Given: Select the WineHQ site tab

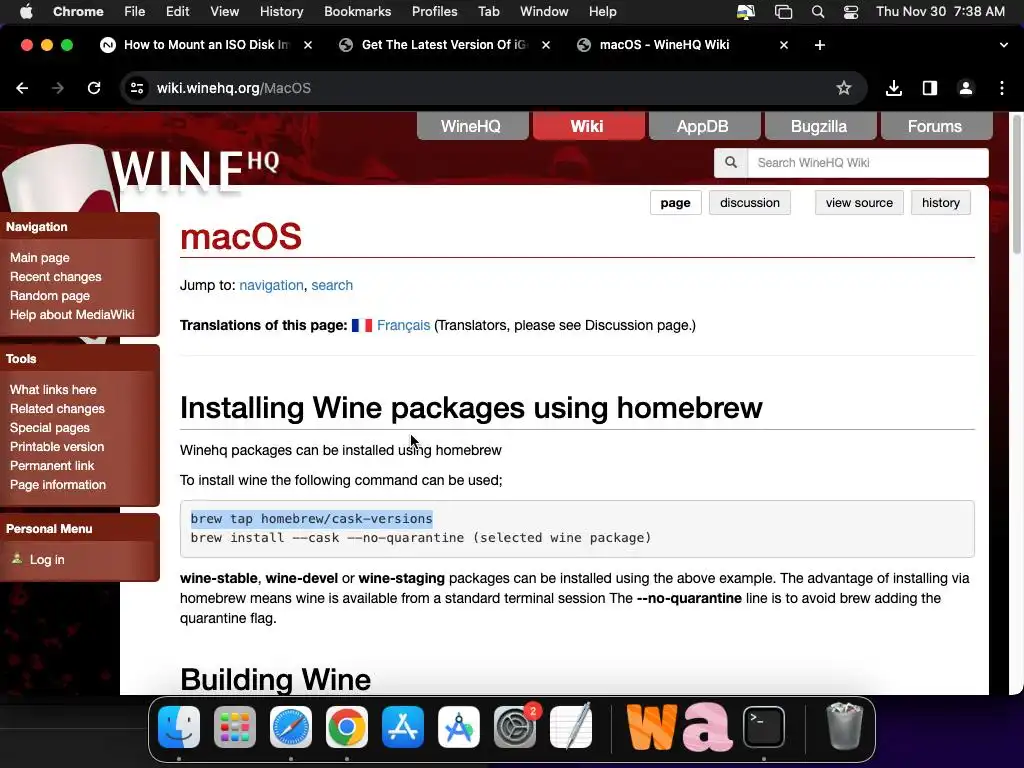Looking at the screenshot, I should pos(473,126).
